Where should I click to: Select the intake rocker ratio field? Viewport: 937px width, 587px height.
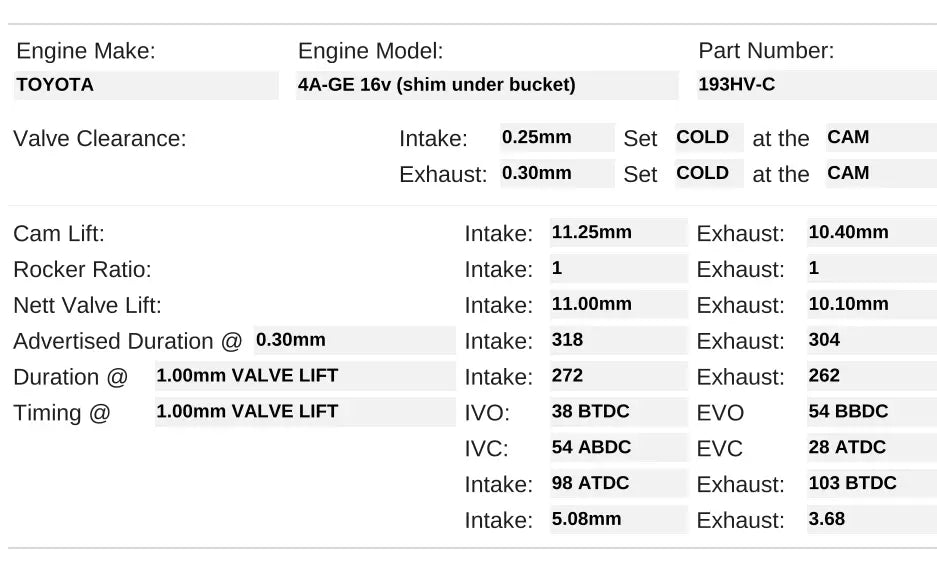point(618,269)
